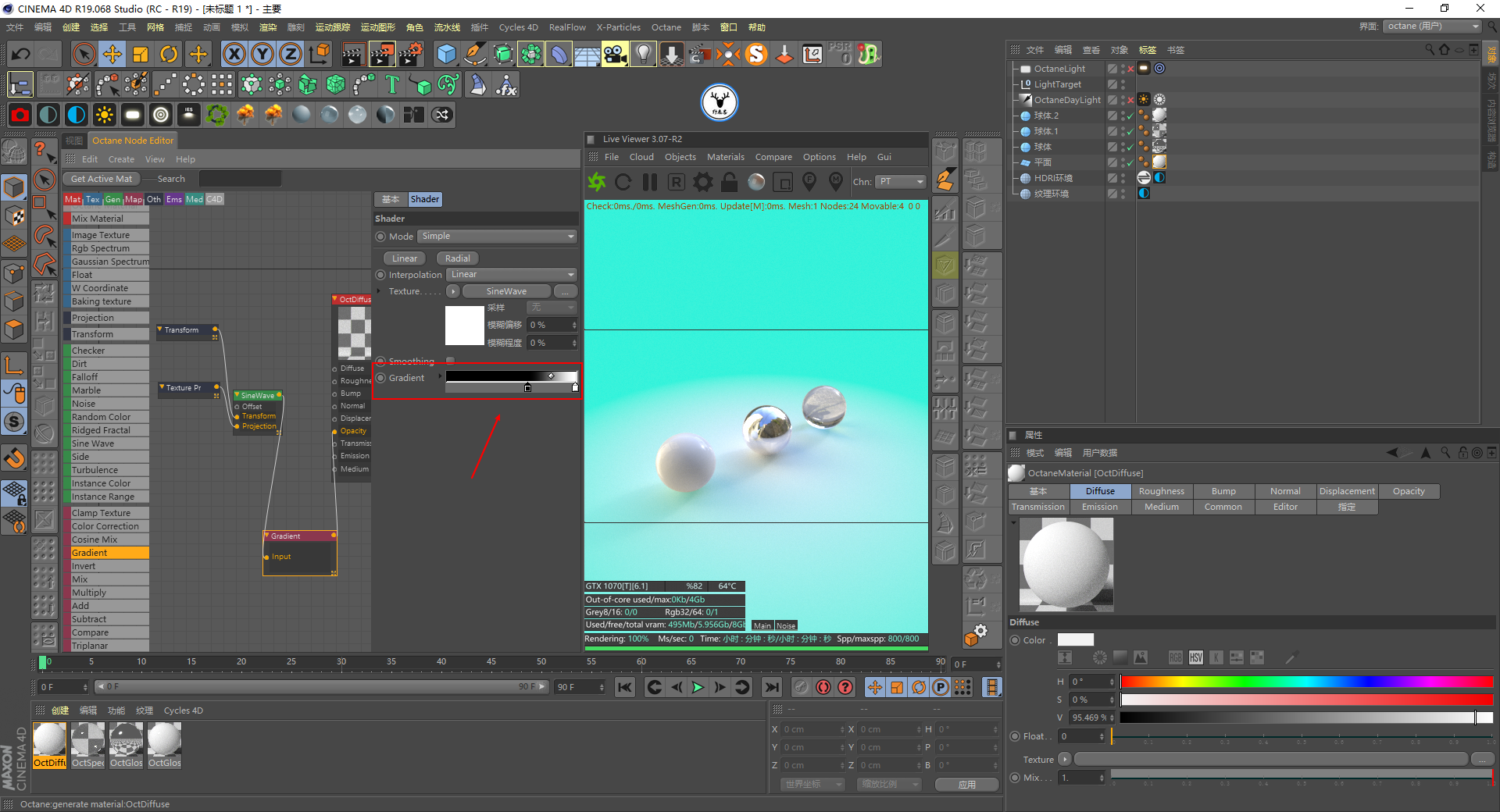This screenshot has height=812, width=1500.
Task: Click the hue H rainbow slider
Action: coord(1306,682)
